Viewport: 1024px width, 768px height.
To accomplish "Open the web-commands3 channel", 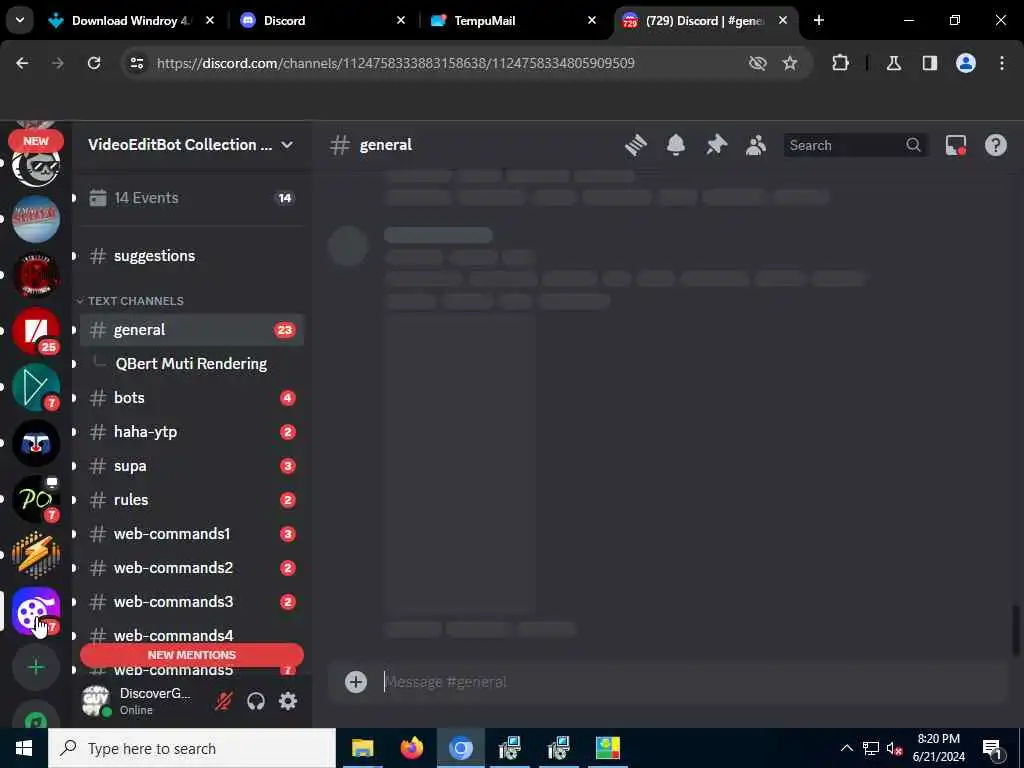I will tap(191, 601).
